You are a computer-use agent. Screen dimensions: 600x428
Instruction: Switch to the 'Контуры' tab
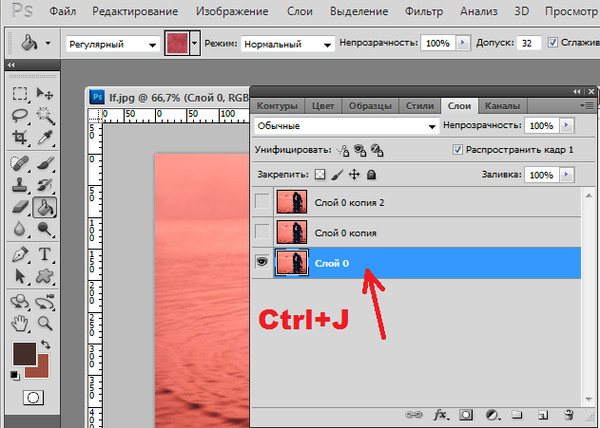click(x=277, y=106)
